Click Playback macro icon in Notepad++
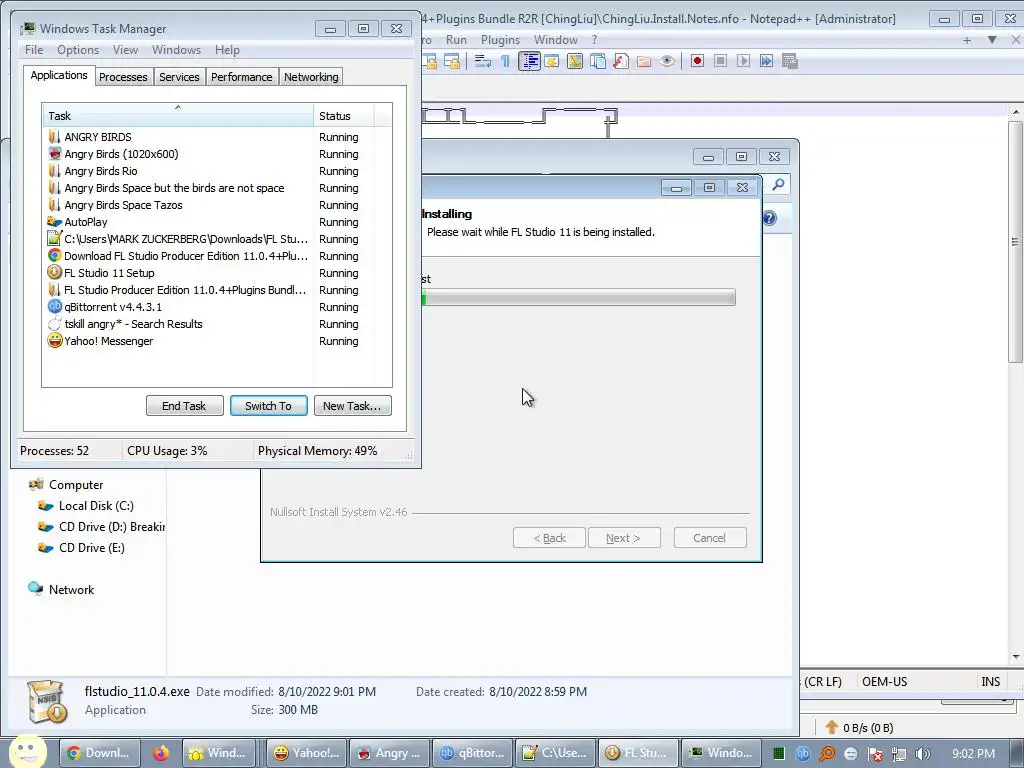This screenshot has height=768, width=1024. pyautogui.click(x=743, y=61)
